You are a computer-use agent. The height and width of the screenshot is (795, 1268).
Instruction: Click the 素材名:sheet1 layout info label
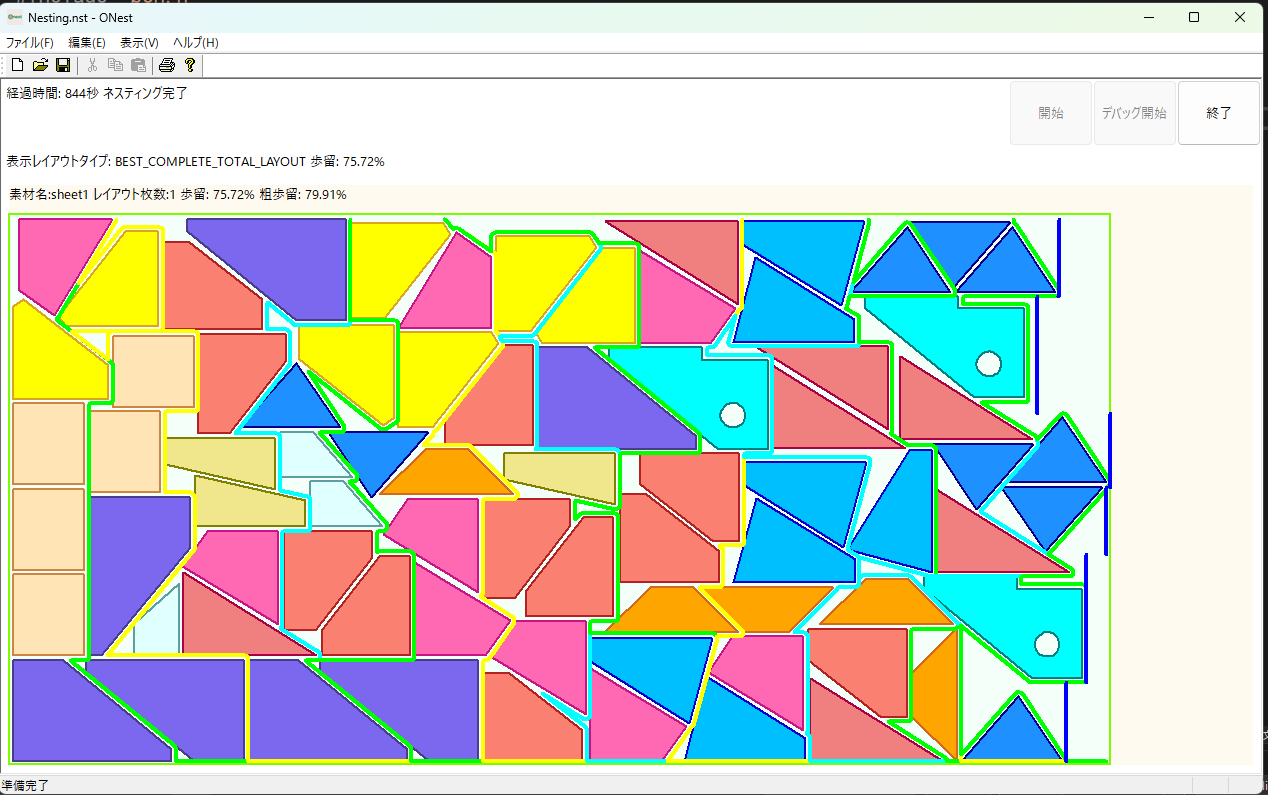(178, 195)
